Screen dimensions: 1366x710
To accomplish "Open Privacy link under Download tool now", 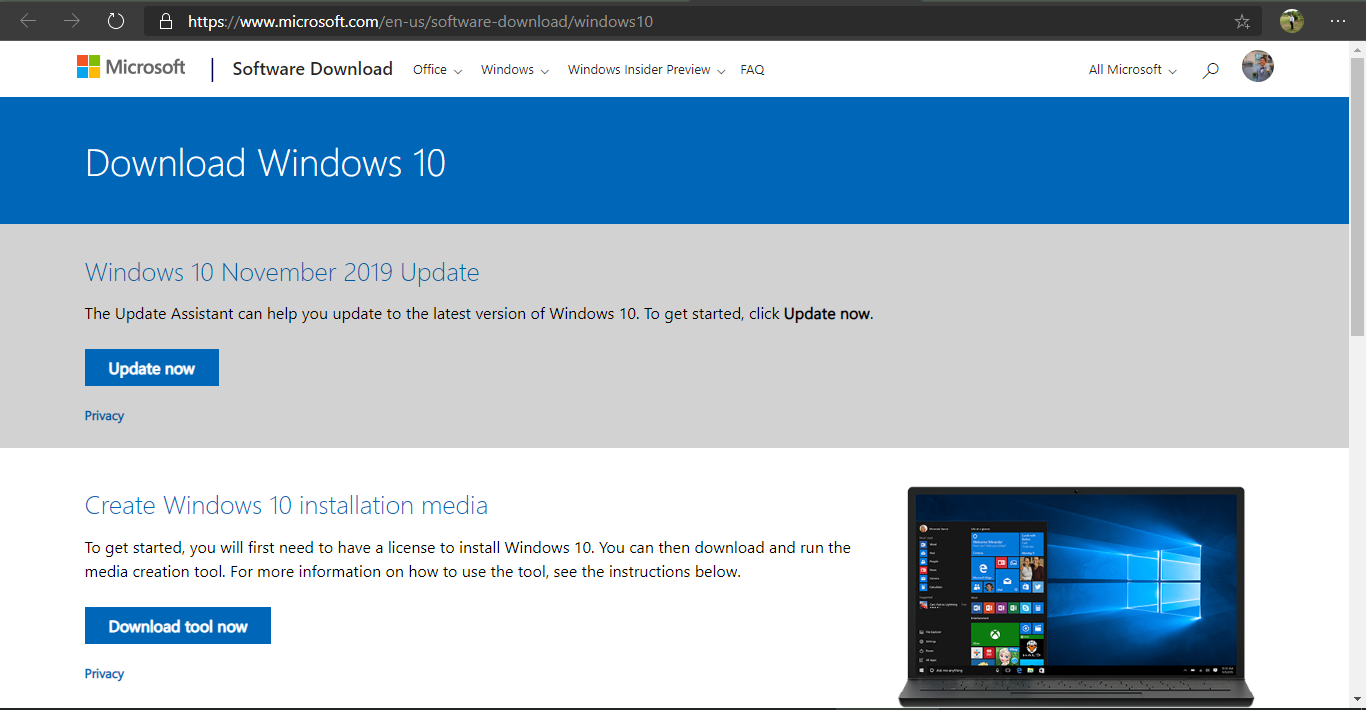I will 104,674.
